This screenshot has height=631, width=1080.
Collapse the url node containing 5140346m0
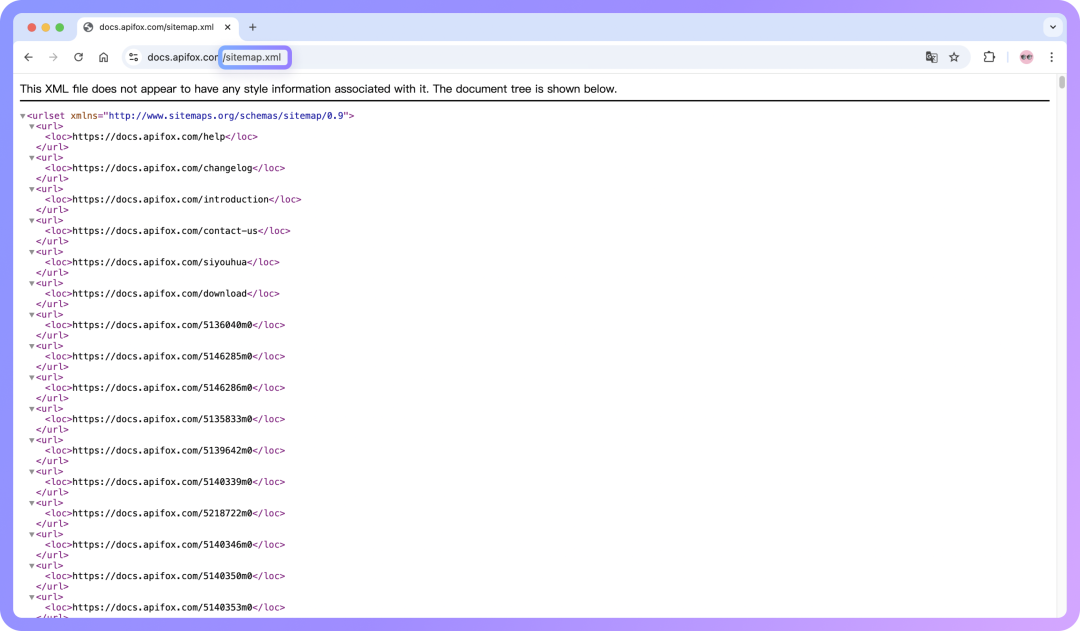click(x=32, y=534)
